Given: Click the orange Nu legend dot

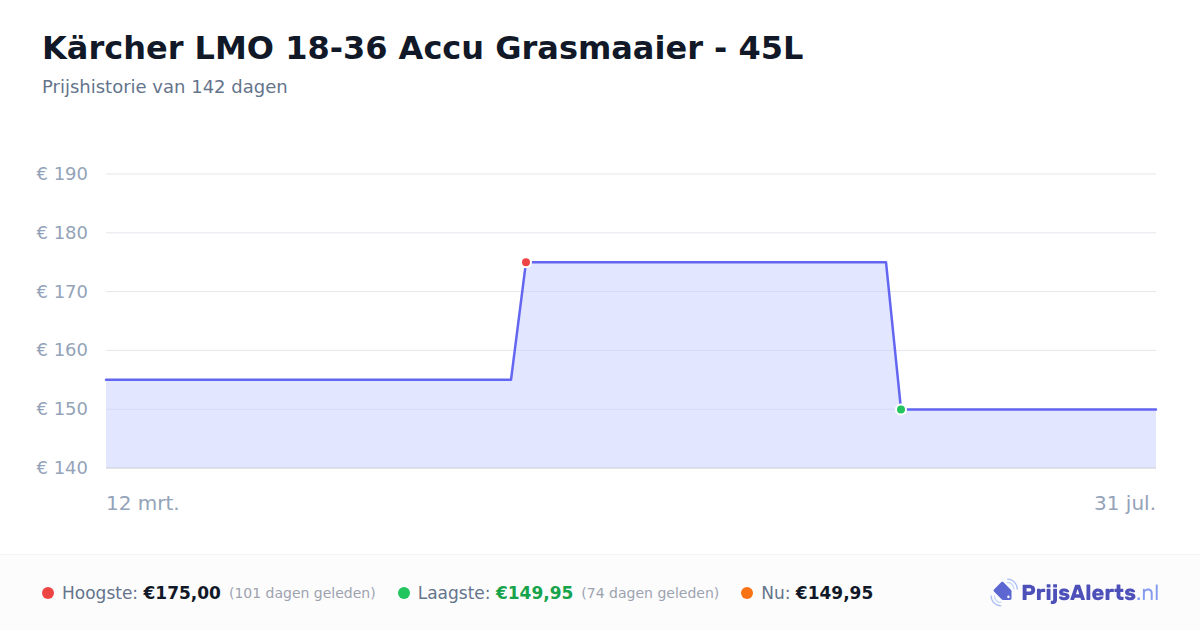Looking at the screenshot, I should [747, 593].
